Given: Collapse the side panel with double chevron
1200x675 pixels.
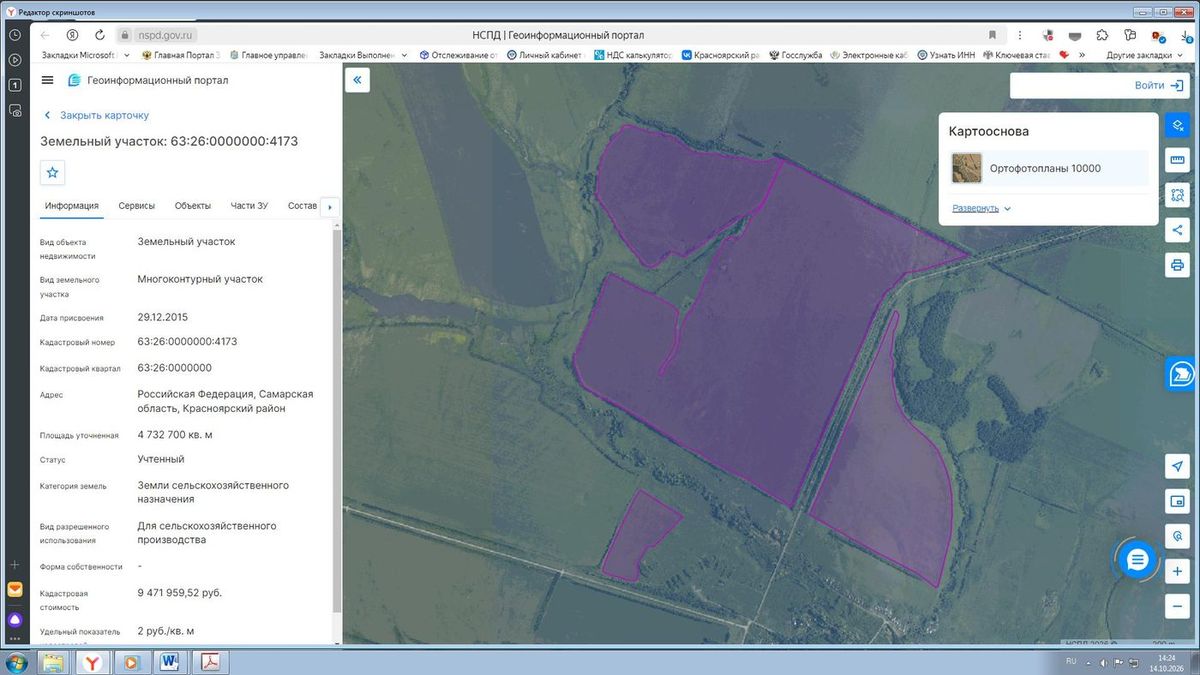Looking at the screenshot, I should pyautogui.click(x=357, y=80).
